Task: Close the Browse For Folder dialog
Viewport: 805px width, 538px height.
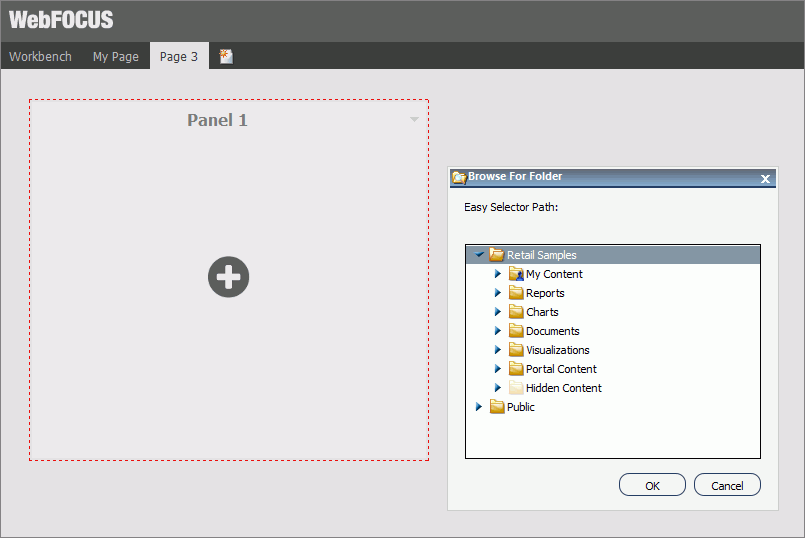Action: [x=765, y=179]
